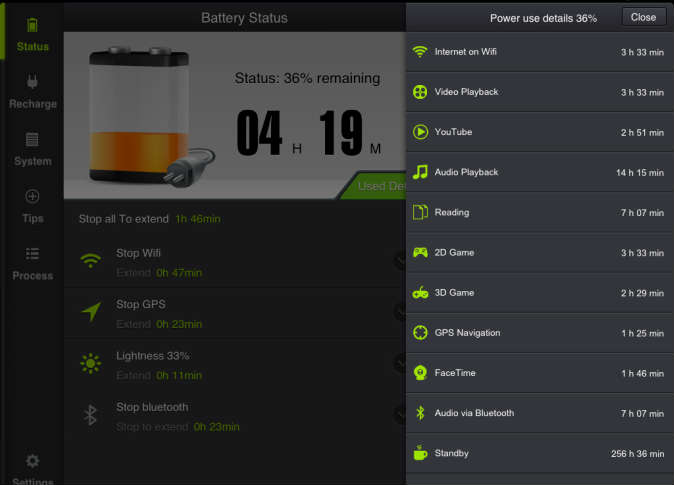The height and width of the screenshot is (485, 674).
Task: Select the Standby coffee cup icon
Action: [x=420, y=453]
